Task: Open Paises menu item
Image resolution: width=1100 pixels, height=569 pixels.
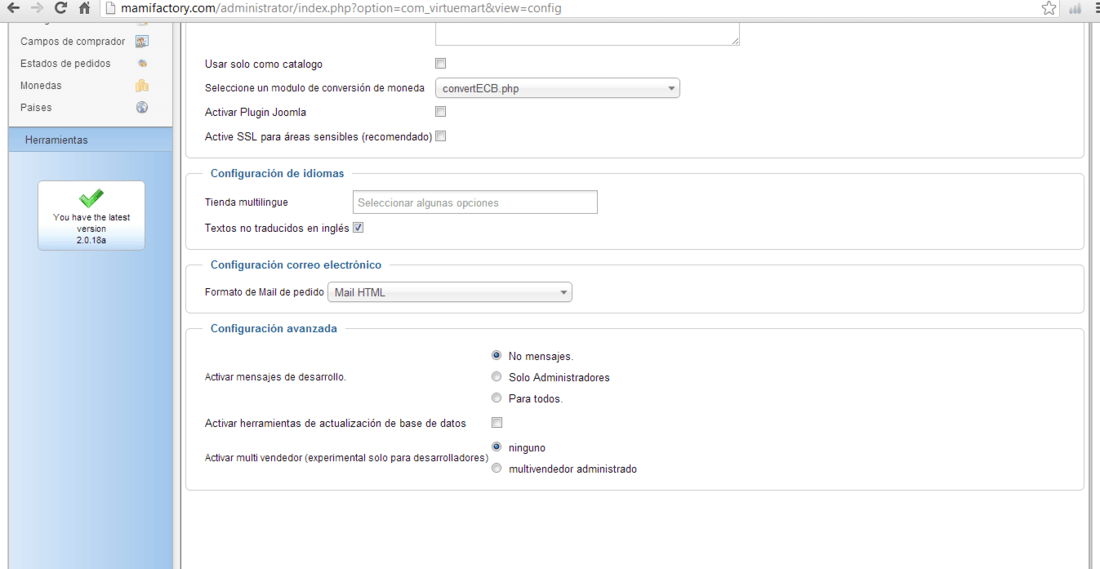Action: click(36, 107)
